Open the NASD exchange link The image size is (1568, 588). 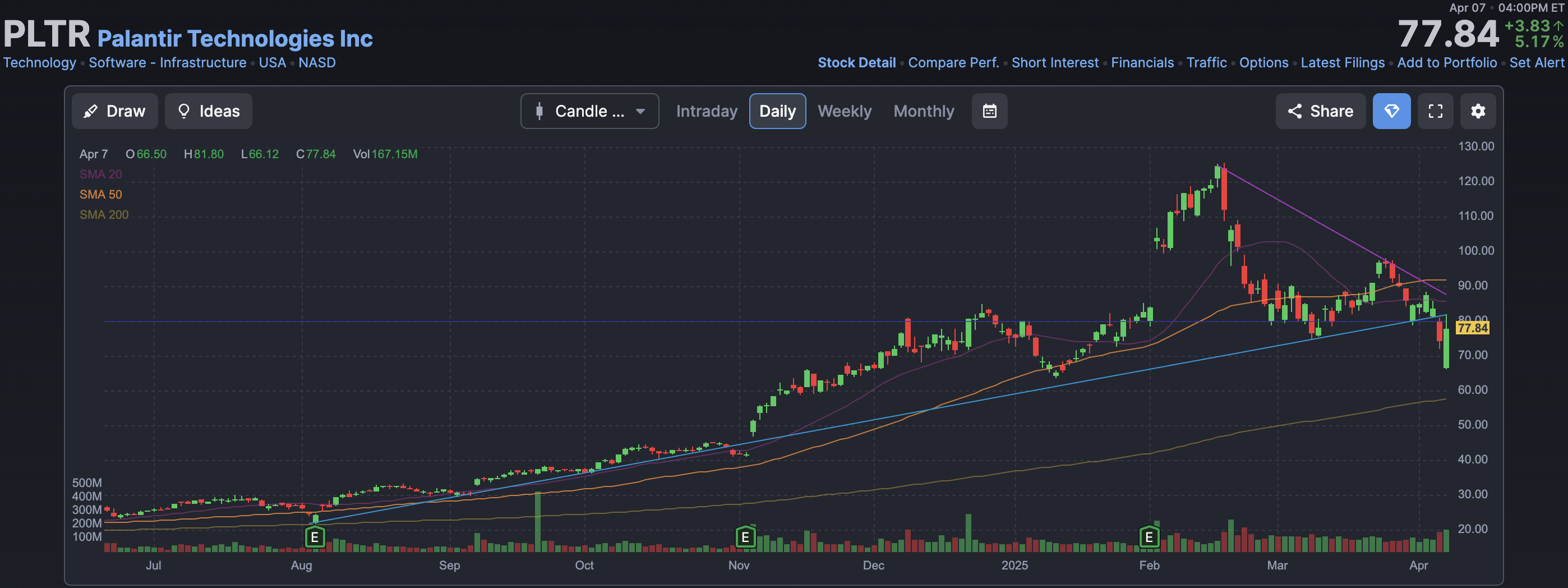pos(316,62)
